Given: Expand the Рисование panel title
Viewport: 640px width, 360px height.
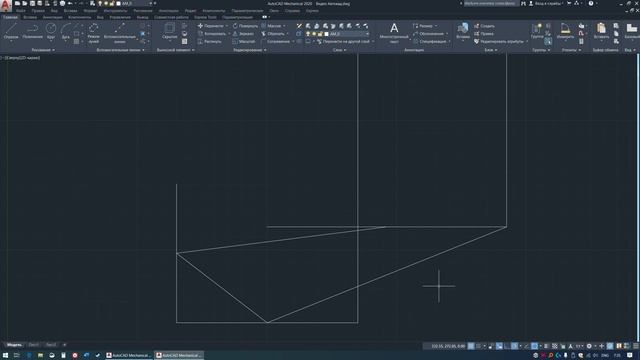Looking at the screenshot, I should (x=43, y=50).
